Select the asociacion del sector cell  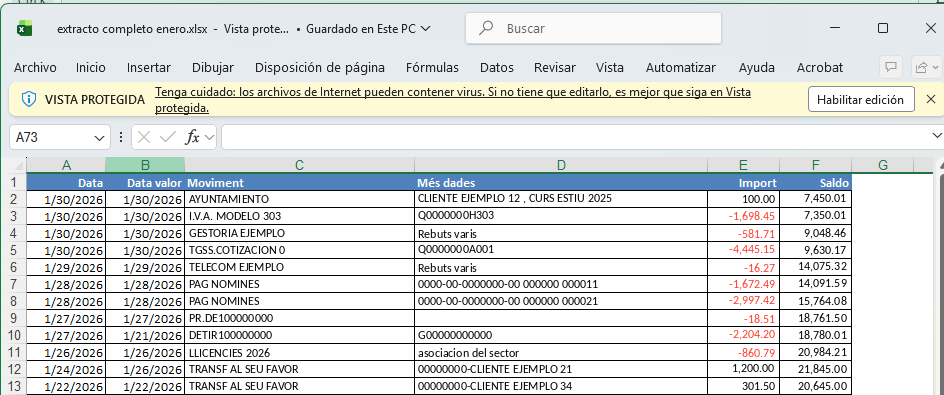(x=561, y=352)
